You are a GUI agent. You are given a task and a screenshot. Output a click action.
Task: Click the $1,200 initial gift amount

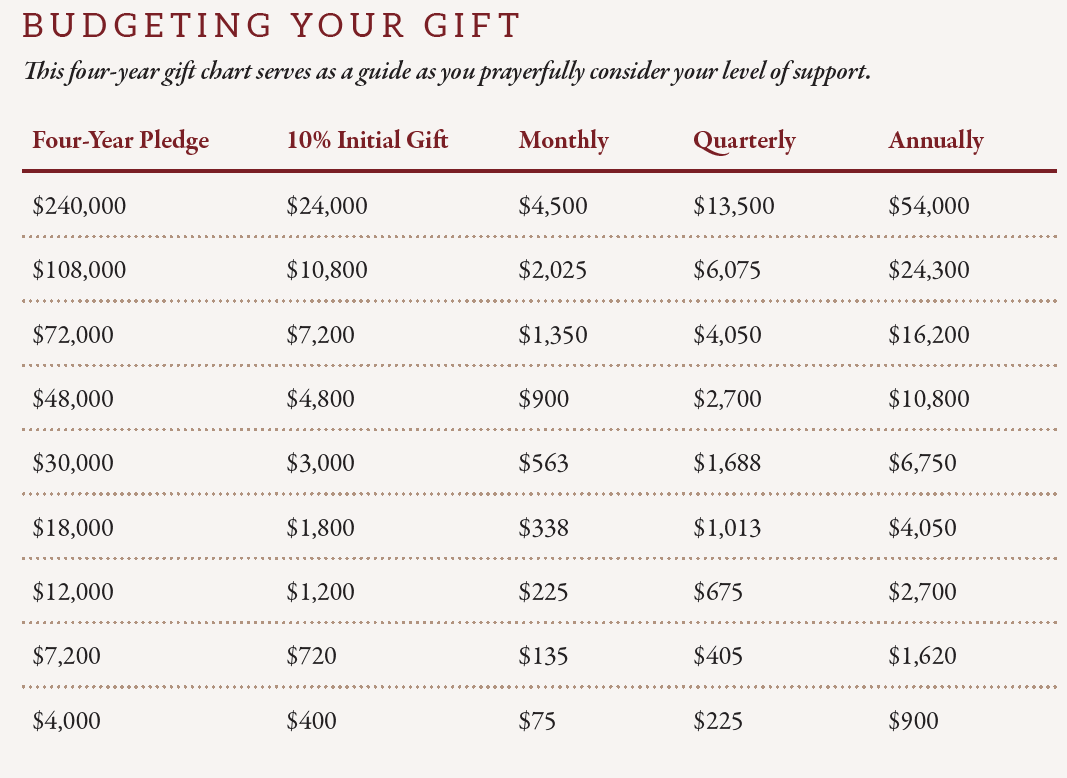[320, 592]
